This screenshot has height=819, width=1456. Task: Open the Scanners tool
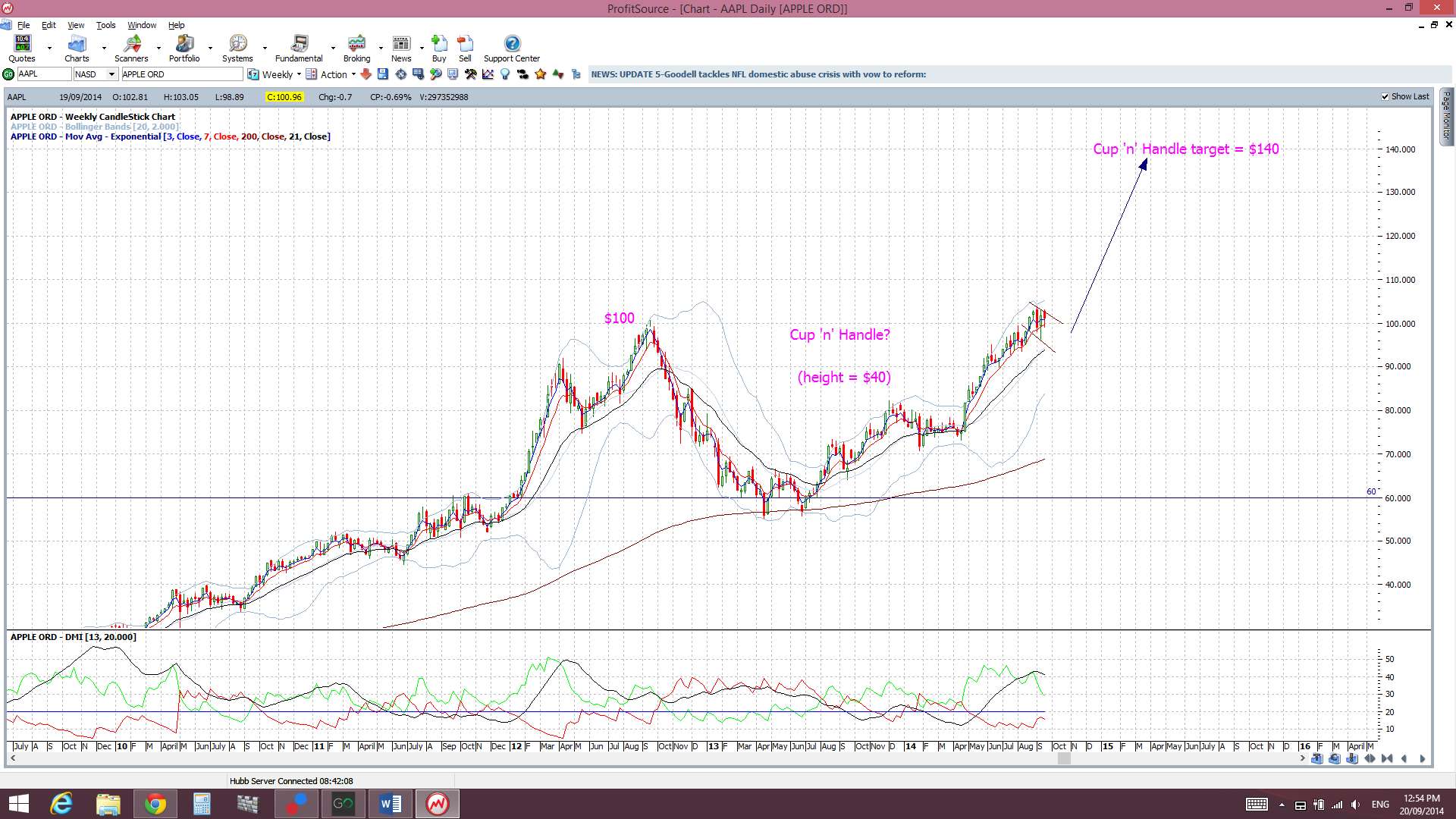[131, 49]
